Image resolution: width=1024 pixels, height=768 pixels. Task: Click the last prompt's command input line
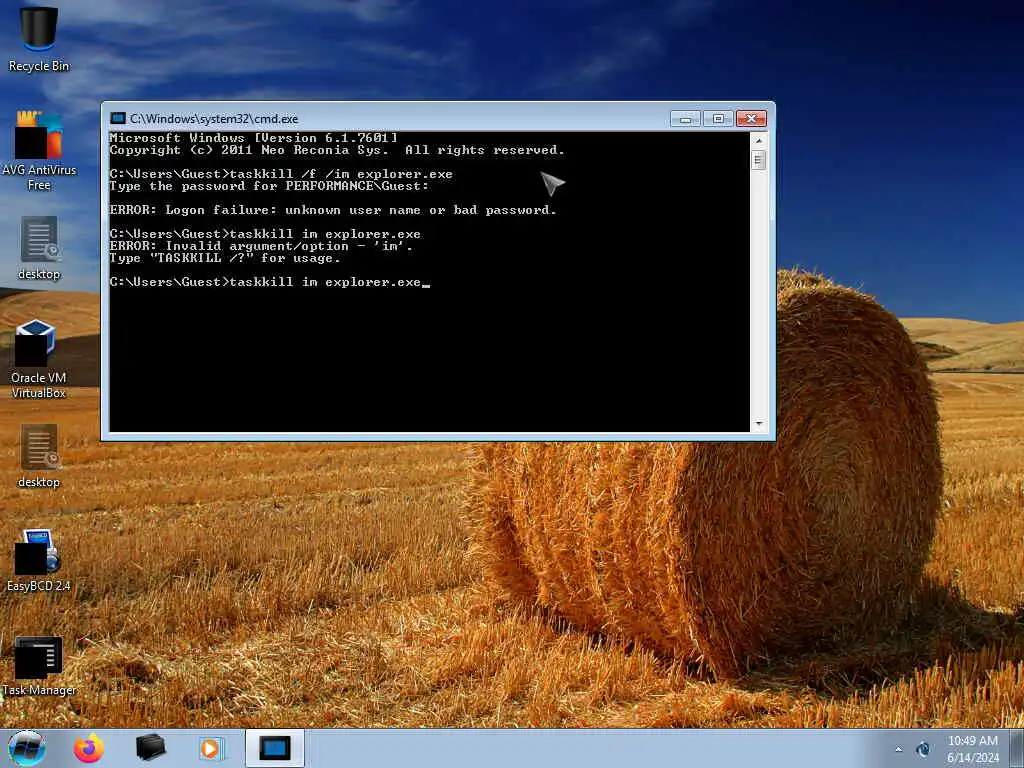[x=269, y=282]
